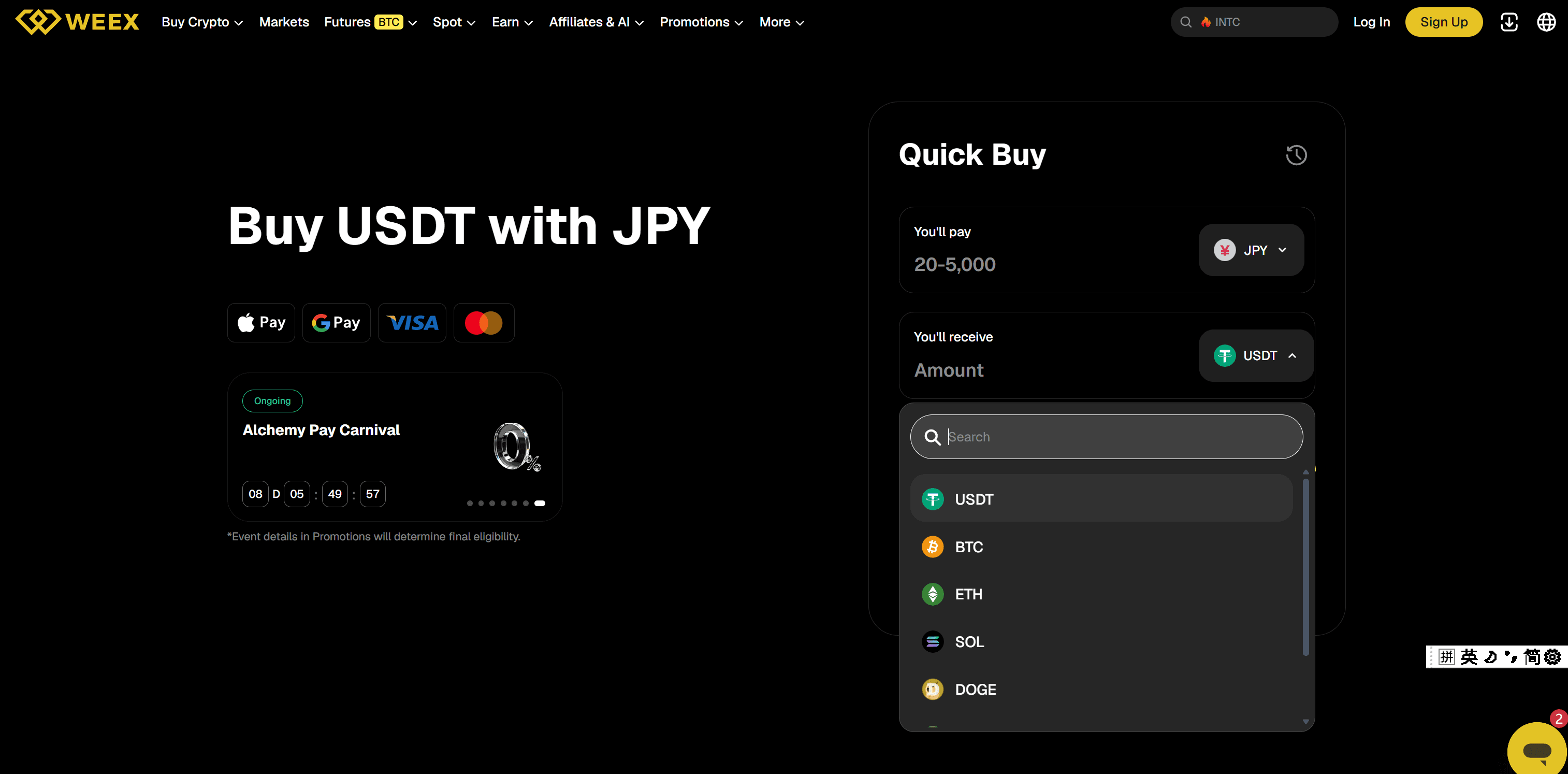The height and width of the screenshot is (774, 1568).
Task: Expand the Affiliates & AI menu
Action: tap(596, 22)
